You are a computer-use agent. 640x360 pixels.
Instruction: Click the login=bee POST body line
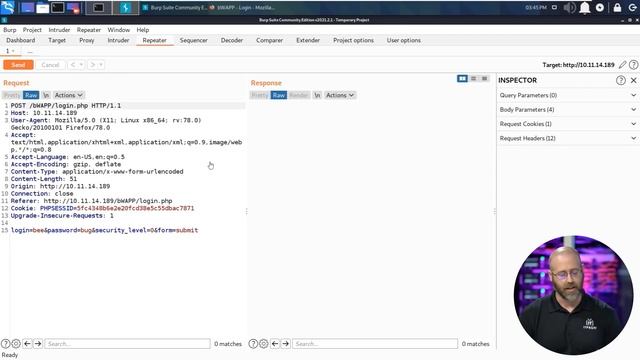pyautogui.click(x=104, y=230)
